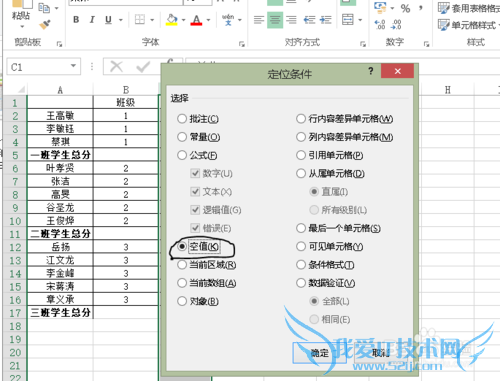Click the accounting number format icon
The width and height of the screenshot is (500, 381).
(x=380, y=8)
